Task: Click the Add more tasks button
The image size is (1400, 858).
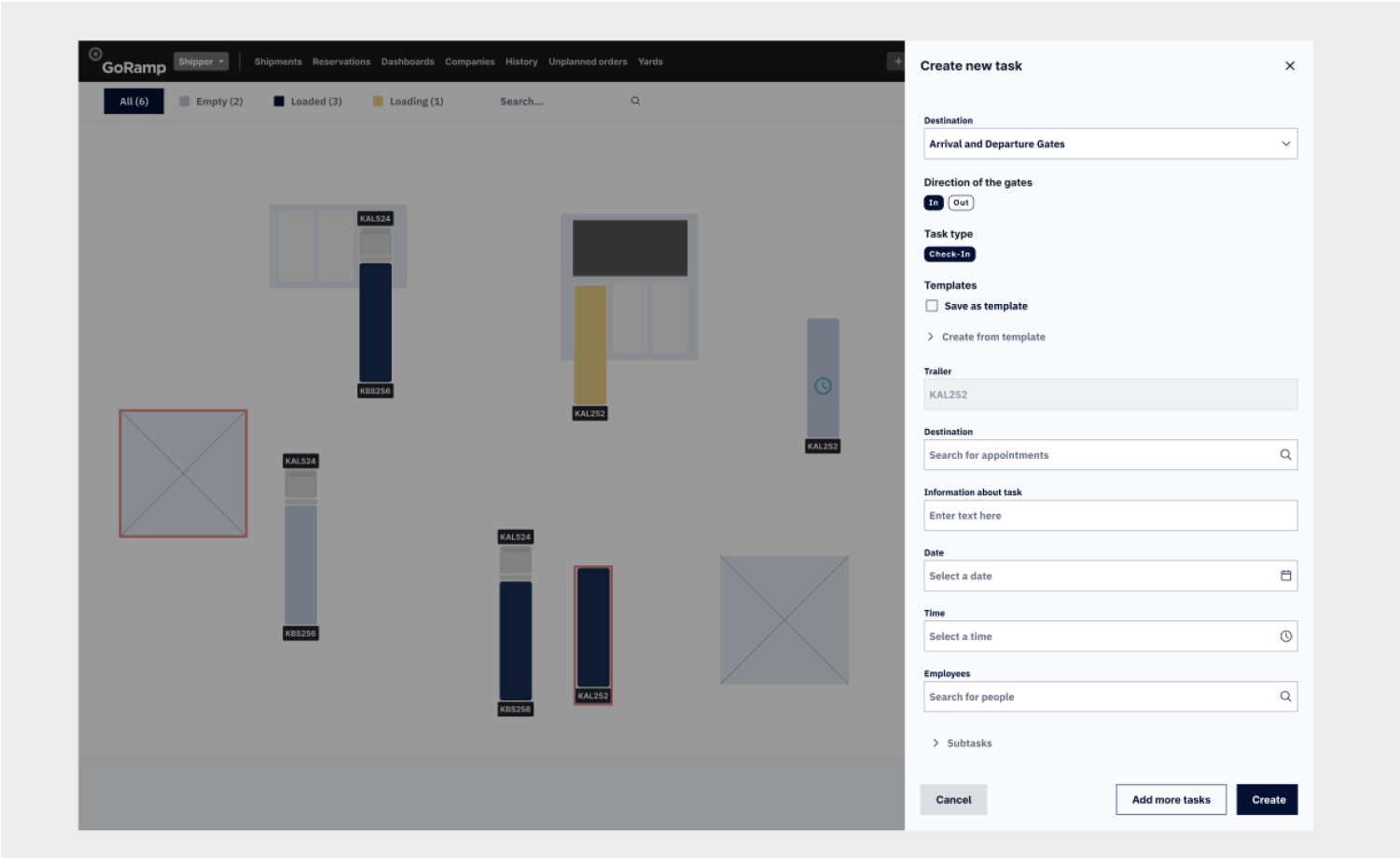Action: pos(1171,799)
